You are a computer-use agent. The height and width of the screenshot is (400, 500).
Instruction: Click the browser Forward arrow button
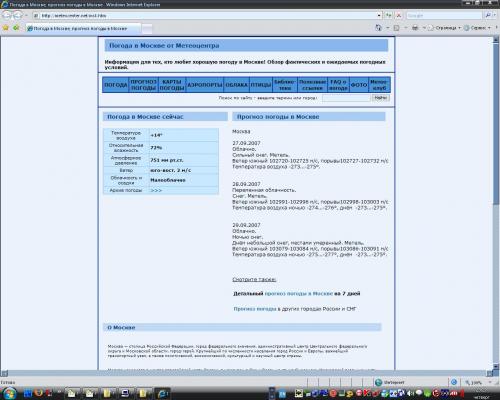pos(17,15)
